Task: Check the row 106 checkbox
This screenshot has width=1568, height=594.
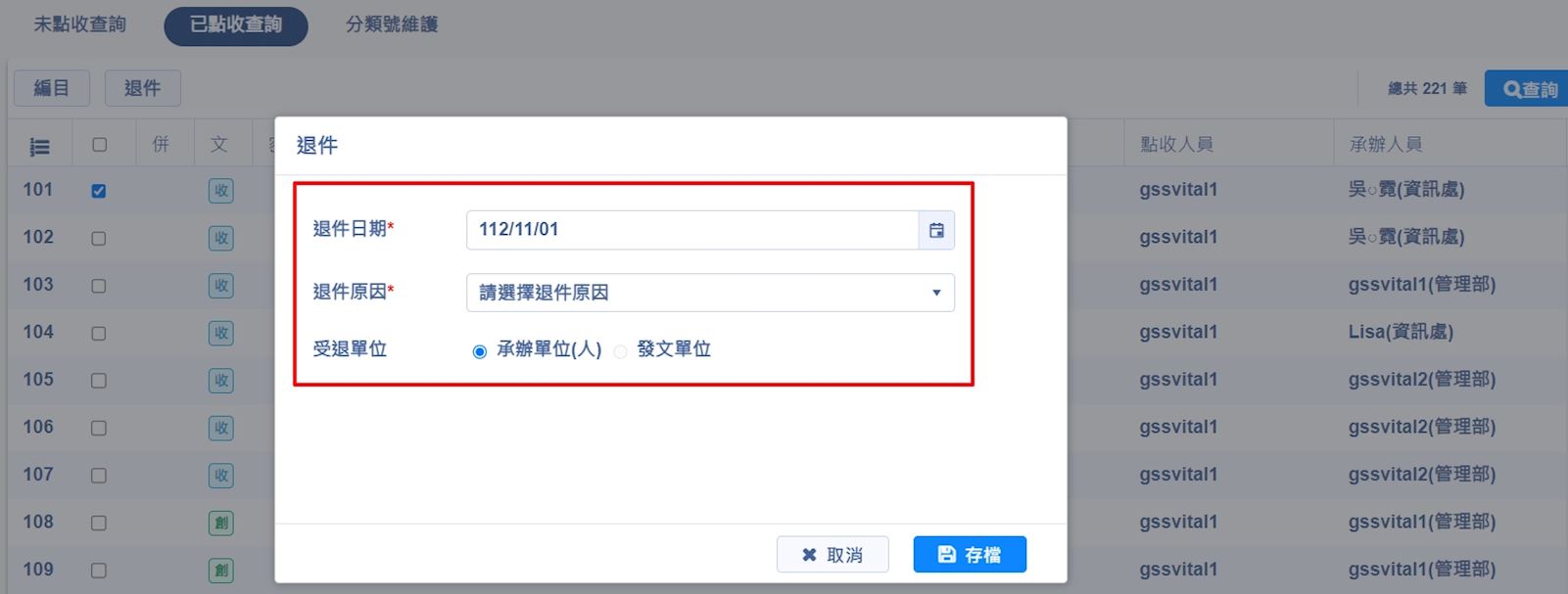Action: [x=99, y=428]
